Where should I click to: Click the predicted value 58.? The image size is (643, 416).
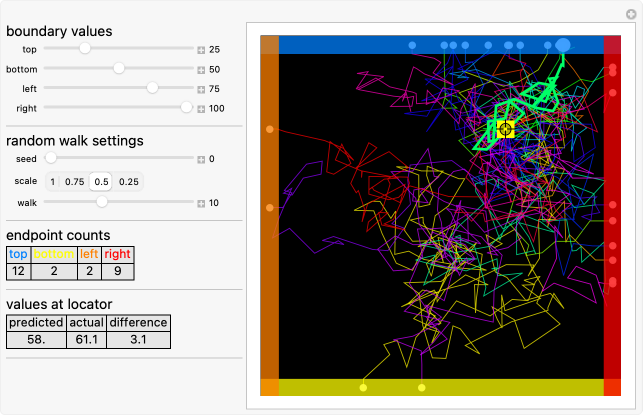(x=36, y=340)
